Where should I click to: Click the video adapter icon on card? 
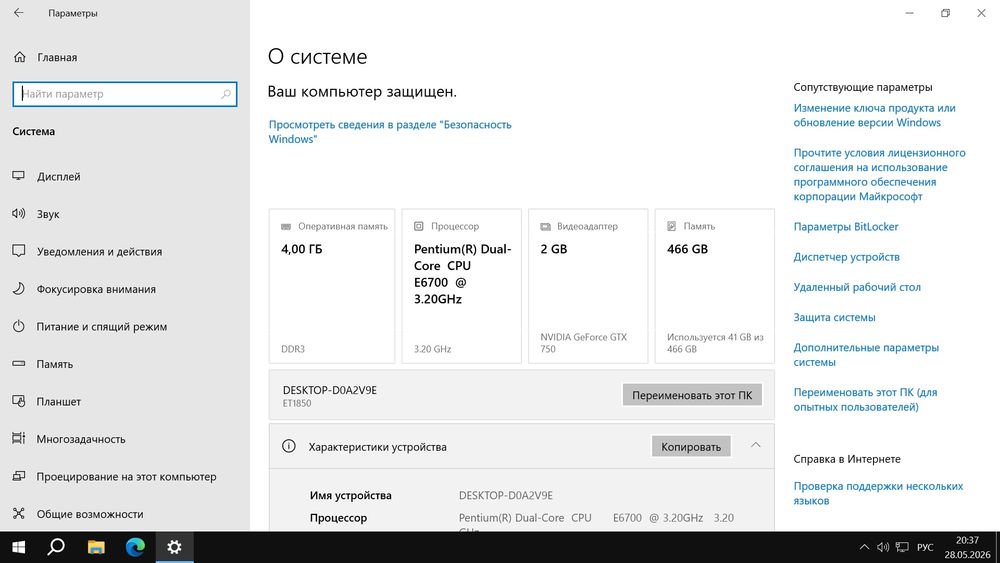[545, 226]
